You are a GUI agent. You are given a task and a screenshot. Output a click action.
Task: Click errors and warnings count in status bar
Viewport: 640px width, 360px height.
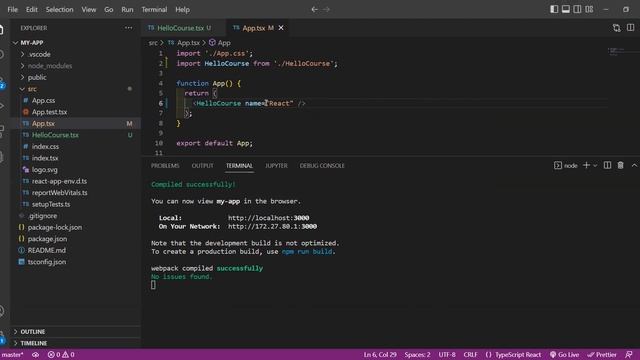[x=61, y=354]
